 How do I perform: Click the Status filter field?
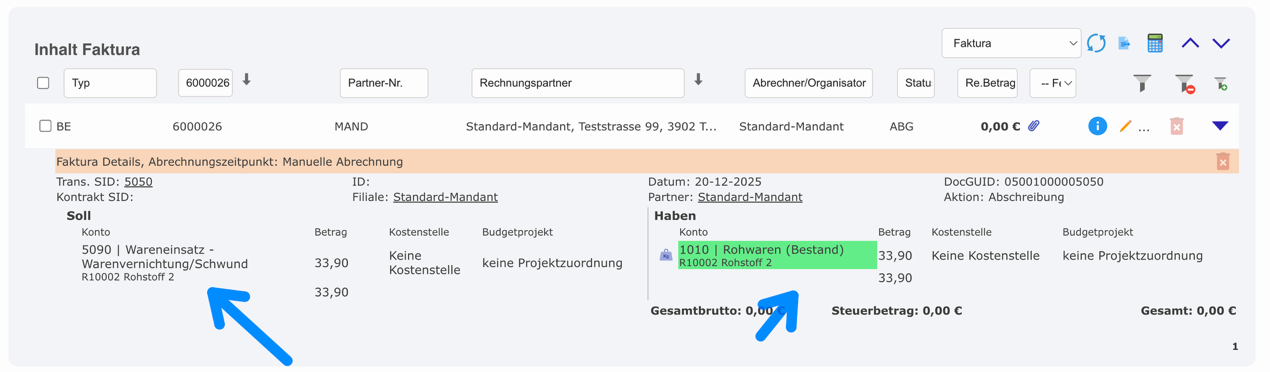pyautogui.click(x=916, y=83)
